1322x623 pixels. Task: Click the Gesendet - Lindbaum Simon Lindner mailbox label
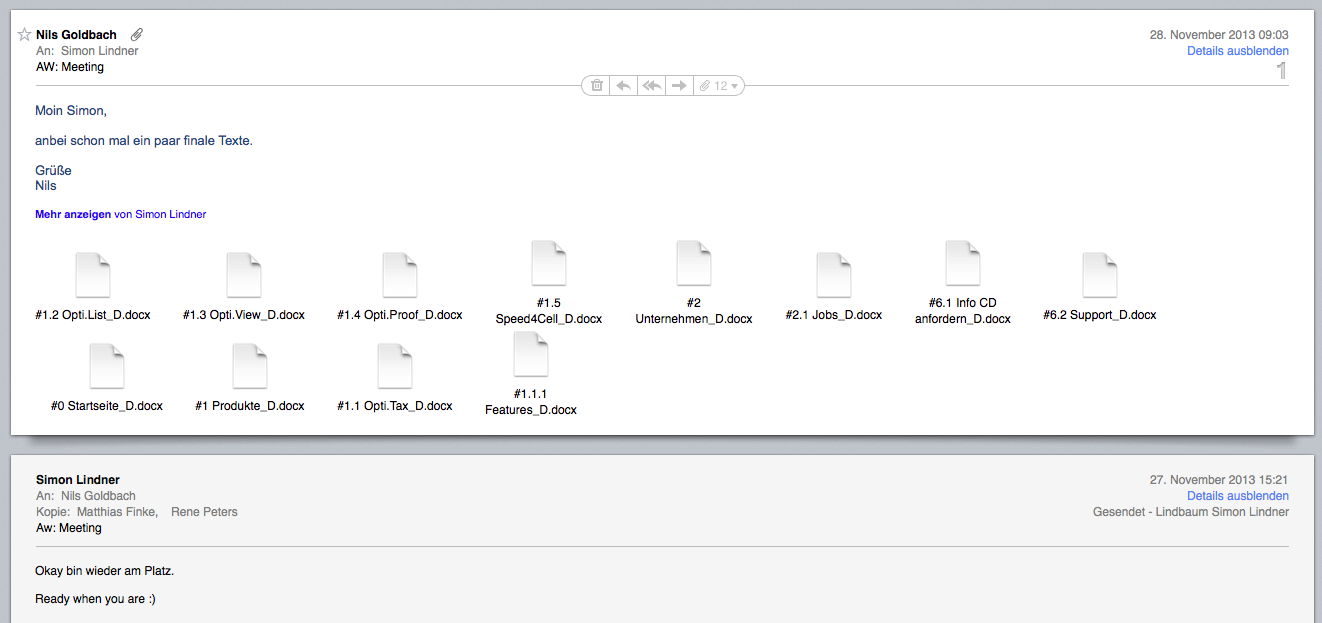click(x=1191, y=512)
